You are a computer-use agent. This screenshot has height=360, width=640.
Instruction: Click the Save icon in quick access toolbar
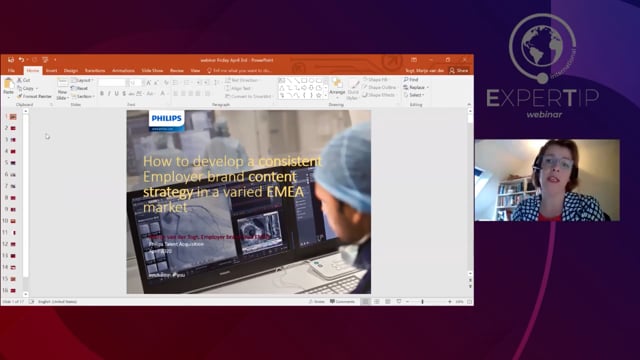coord(11,60)
